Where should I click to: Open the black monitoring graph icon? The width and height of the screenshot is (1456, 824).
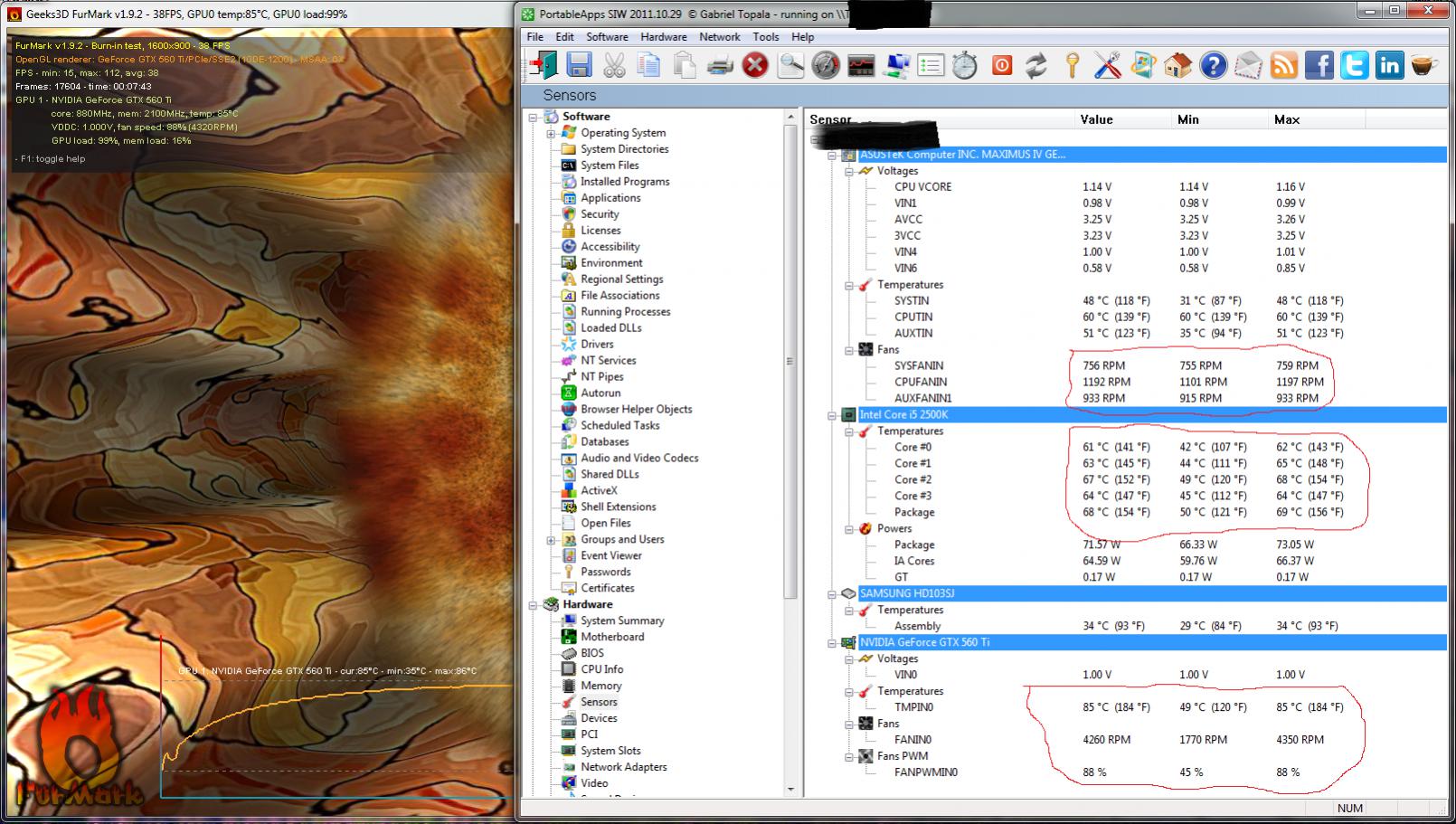tap(861, 65)
